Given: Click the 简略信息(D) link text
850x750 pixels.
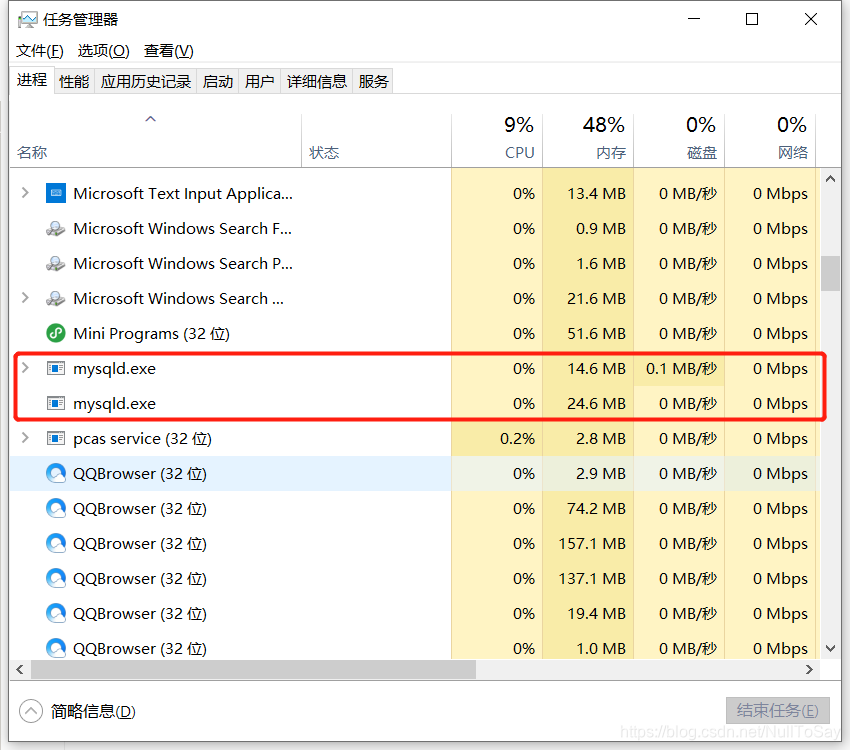Looking at the screenshot, I should tap(93, 711).
